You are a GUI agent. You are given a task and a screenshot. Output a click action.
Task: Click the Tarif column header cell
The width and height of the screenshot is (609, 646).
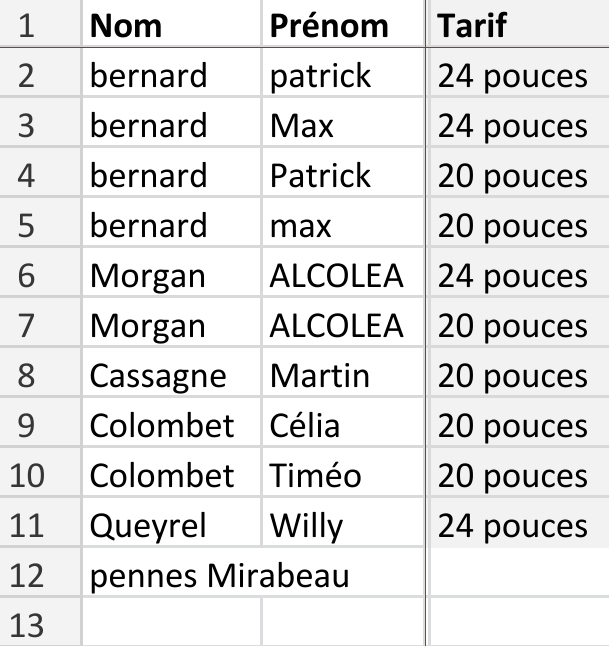pyautogui.click(x=518, y=26)
